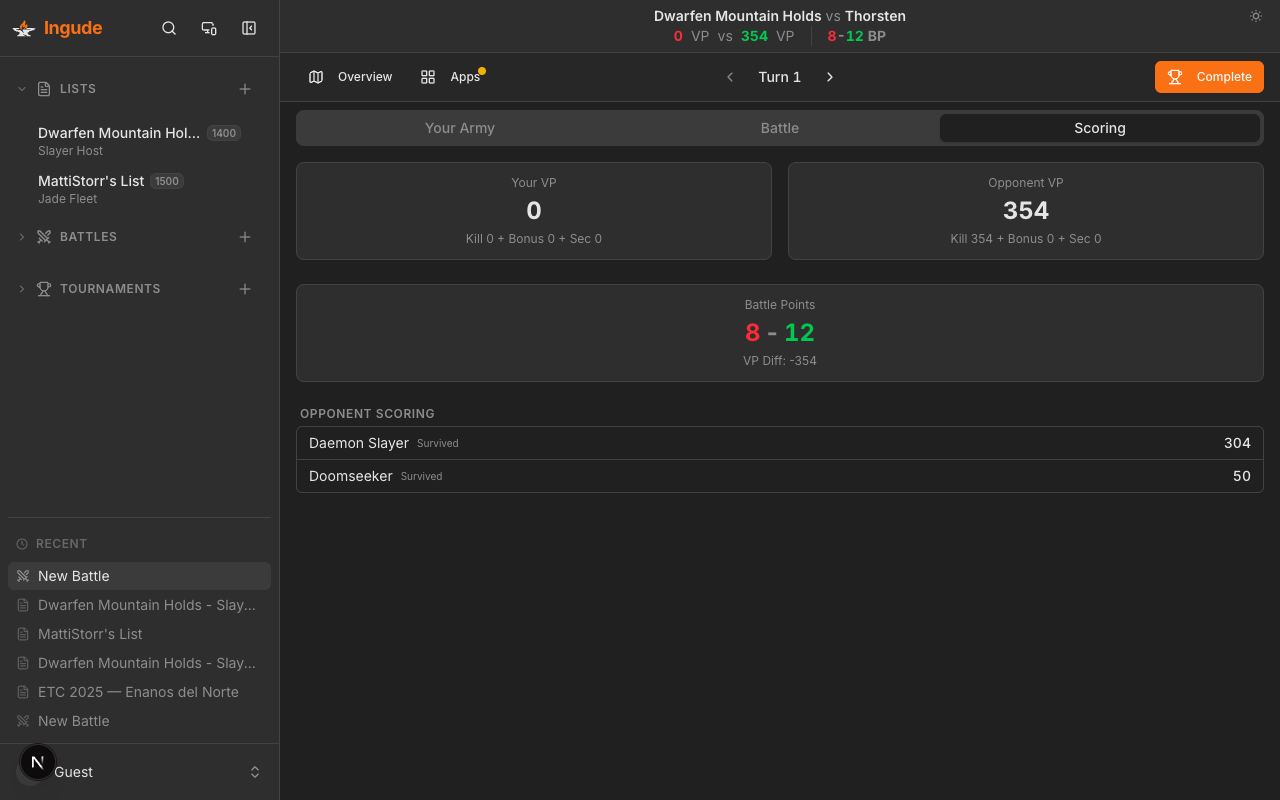Toggle the brightness icon in the header
Image resolution: width=1280 pixels, height=800 pixels.
pos(1256,16)
